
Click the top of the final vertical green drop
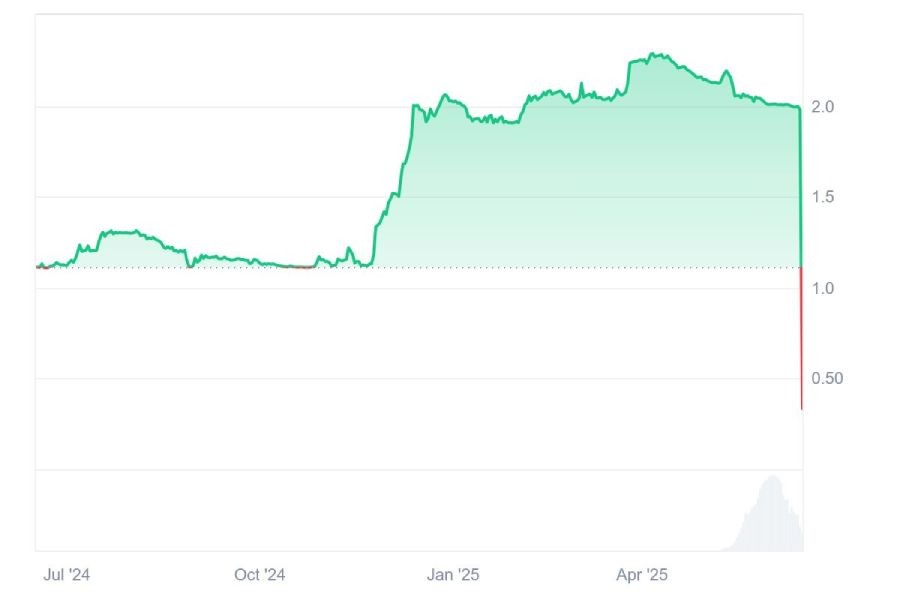[x=800, y=108]
